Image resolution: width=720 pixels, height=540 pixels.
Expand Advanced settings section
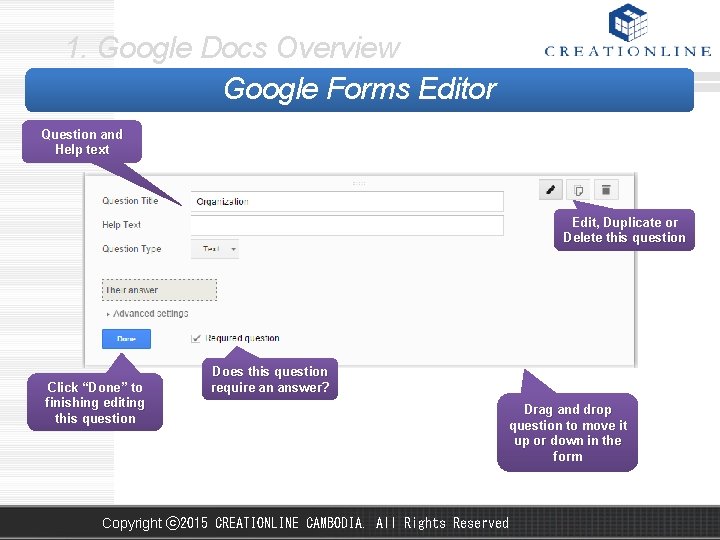147,314
